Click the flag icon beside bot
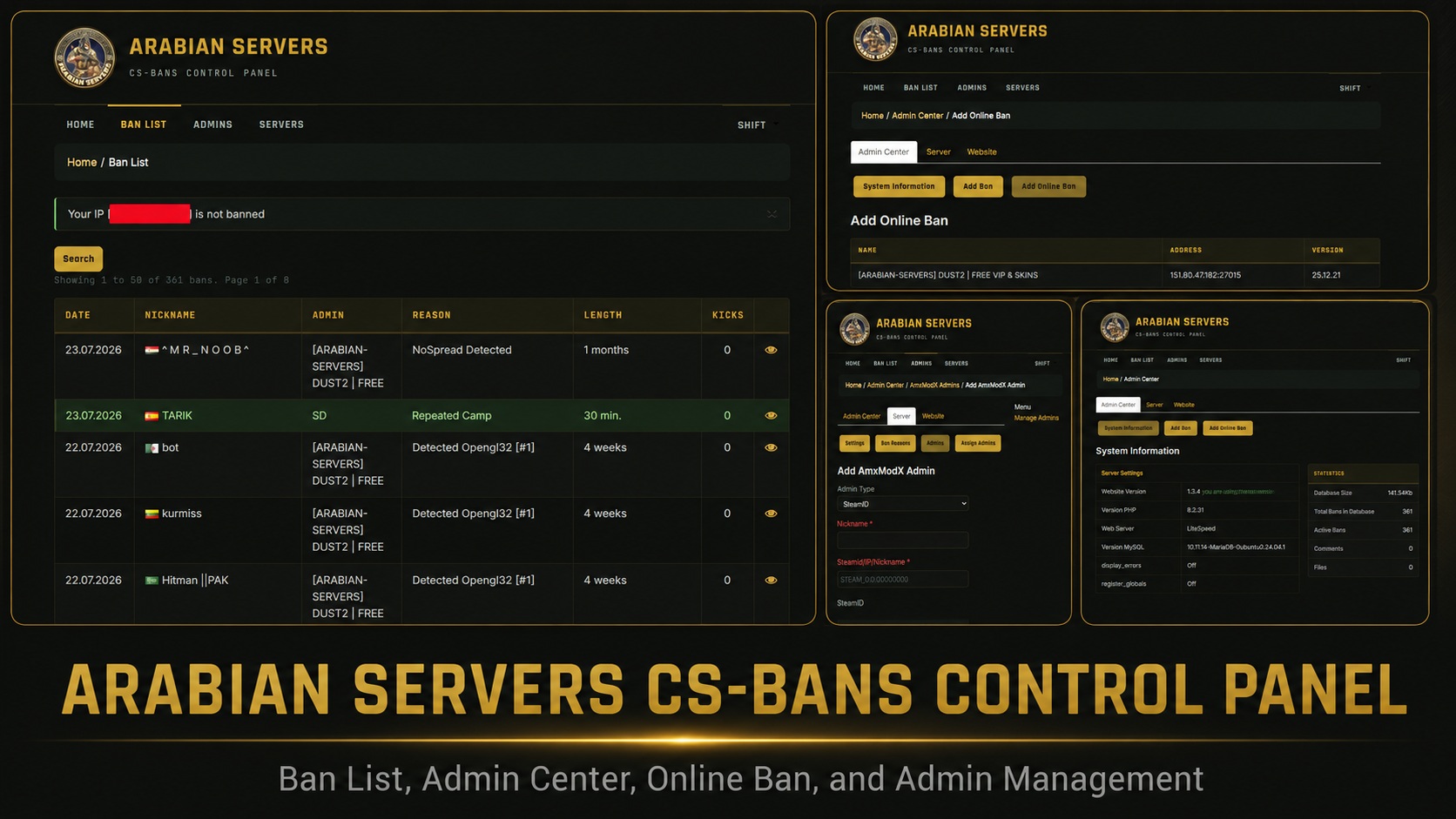The width and height of the screenshot is (1456, 819). [x=152, y=447]
